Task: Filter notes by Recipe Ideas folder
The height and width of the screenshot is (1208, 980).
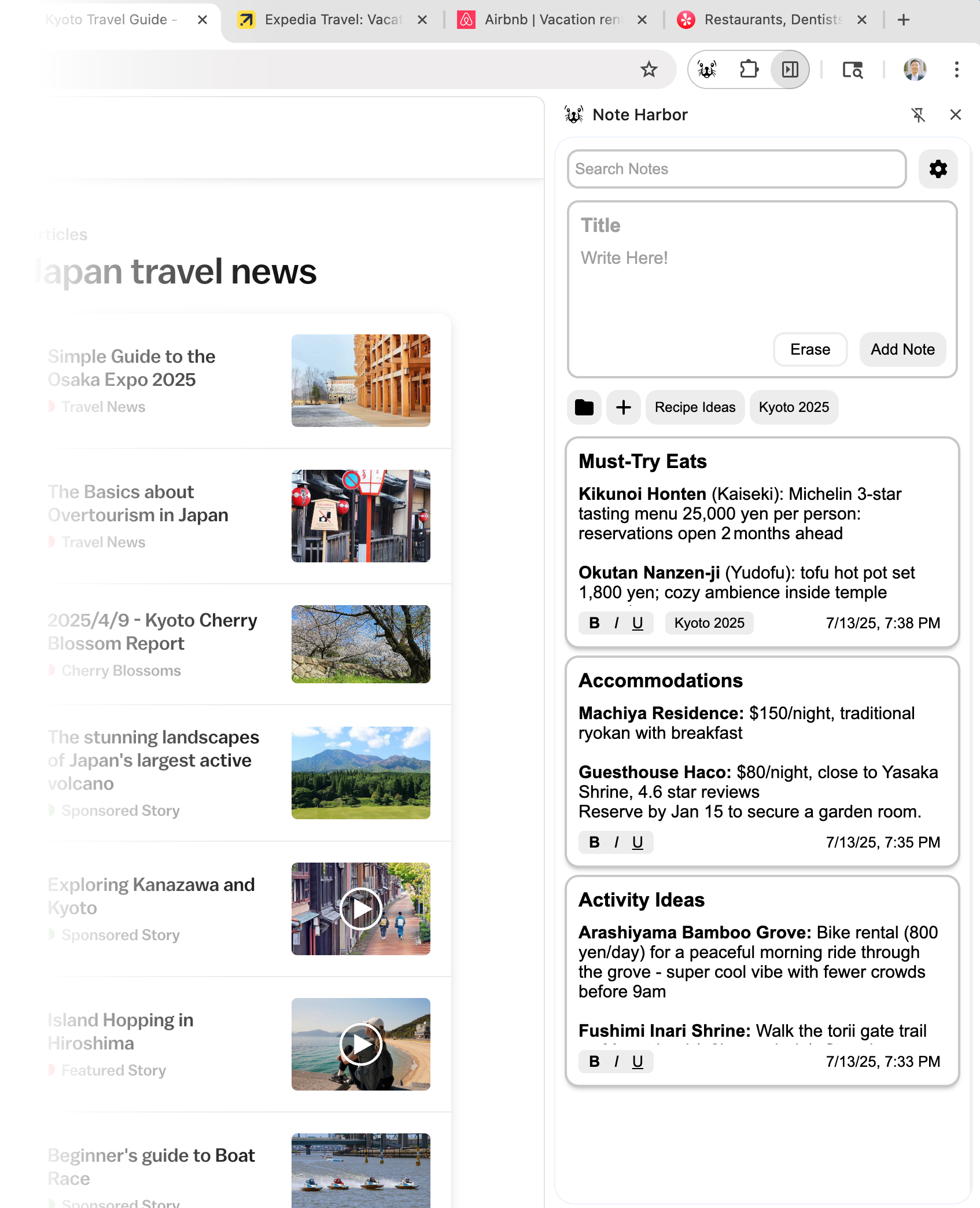Action: tap(695, 407)
